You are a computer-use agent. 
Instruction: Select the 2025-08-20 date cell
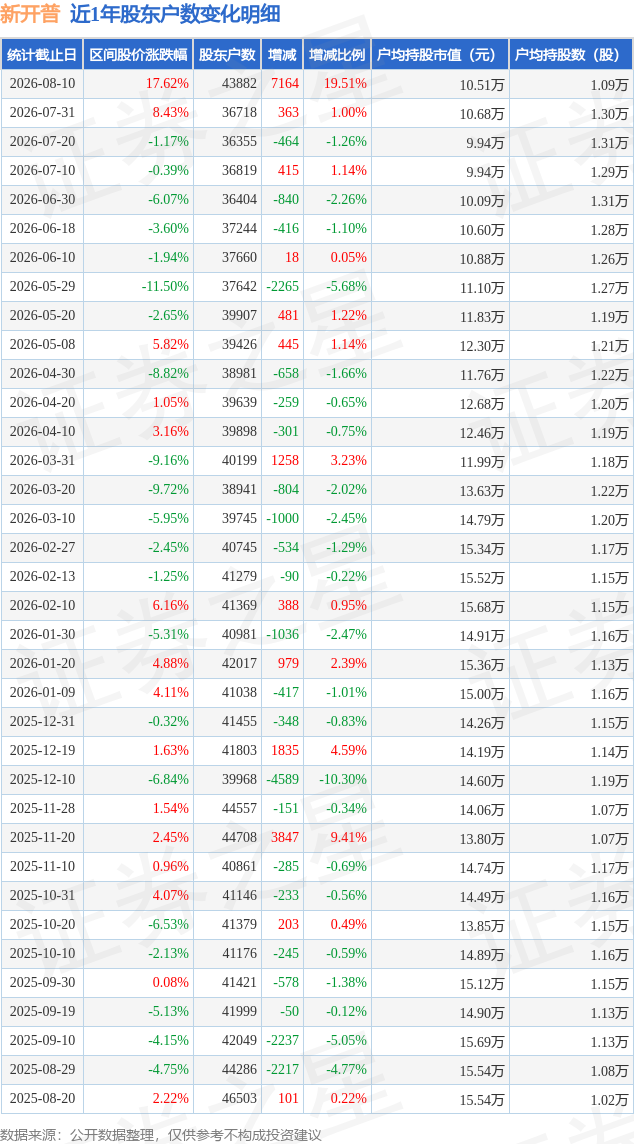[x=42, y=1098]
